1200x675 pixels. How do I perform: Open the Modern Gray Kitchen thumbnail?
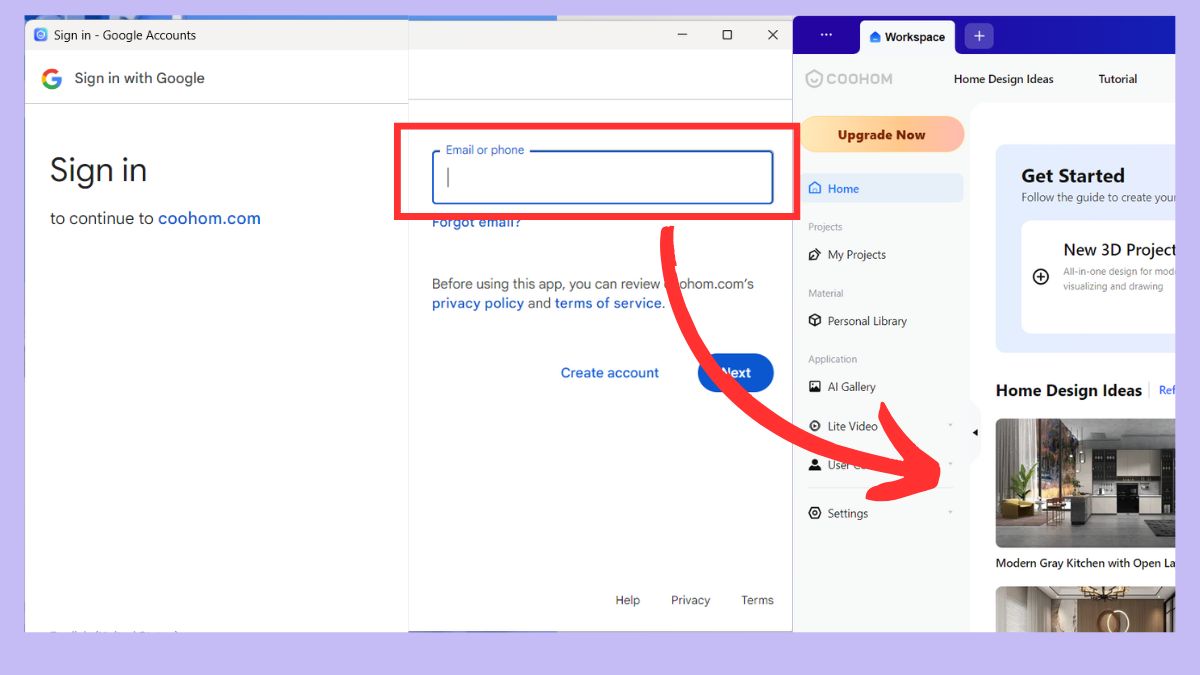[1085, 483]
